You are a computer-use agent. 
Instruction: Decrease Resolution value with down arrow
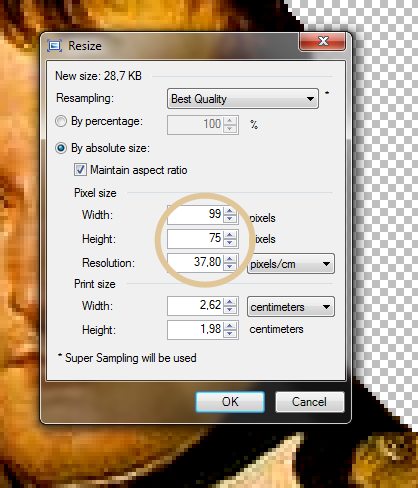coord(230,267)
